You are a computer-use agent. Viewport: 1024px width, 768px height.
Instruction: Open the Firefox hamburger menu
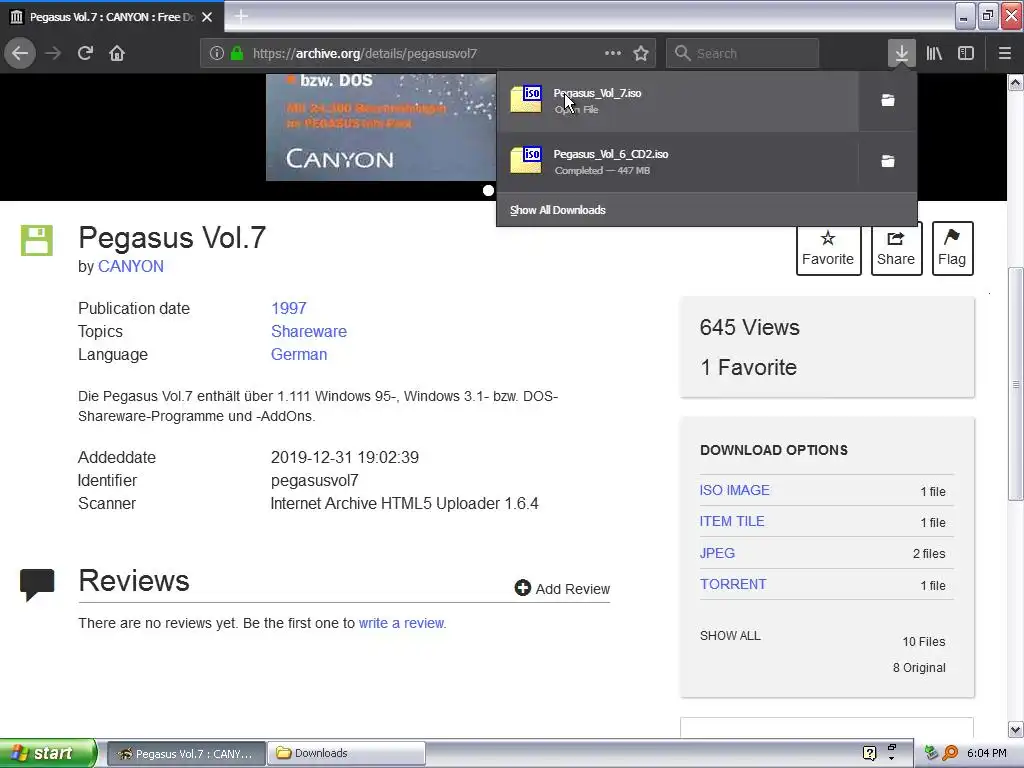click(x=1004, y=53)
